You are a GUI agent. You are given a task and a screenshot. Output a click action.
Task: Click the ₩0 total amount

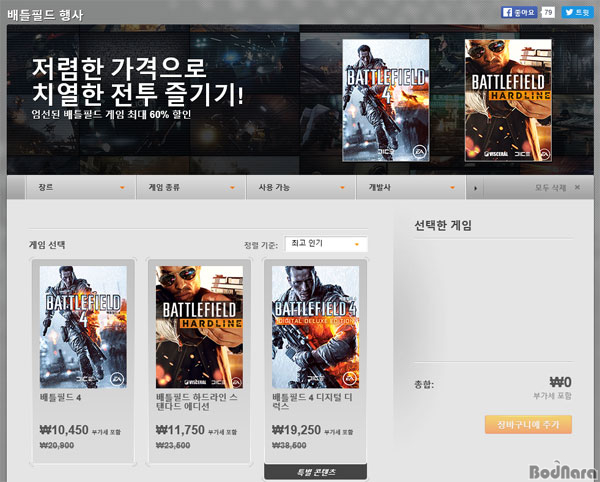click(x=561, y=382)
